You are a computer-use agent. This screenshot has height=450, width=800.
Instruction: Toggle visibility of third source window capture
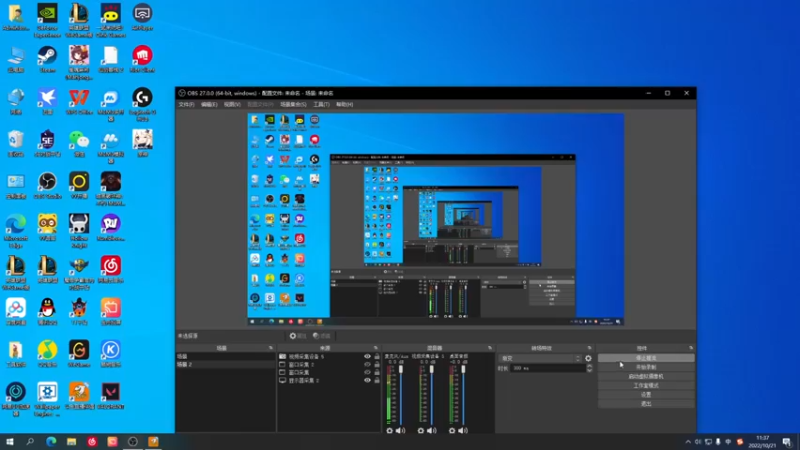pos(367,372)
